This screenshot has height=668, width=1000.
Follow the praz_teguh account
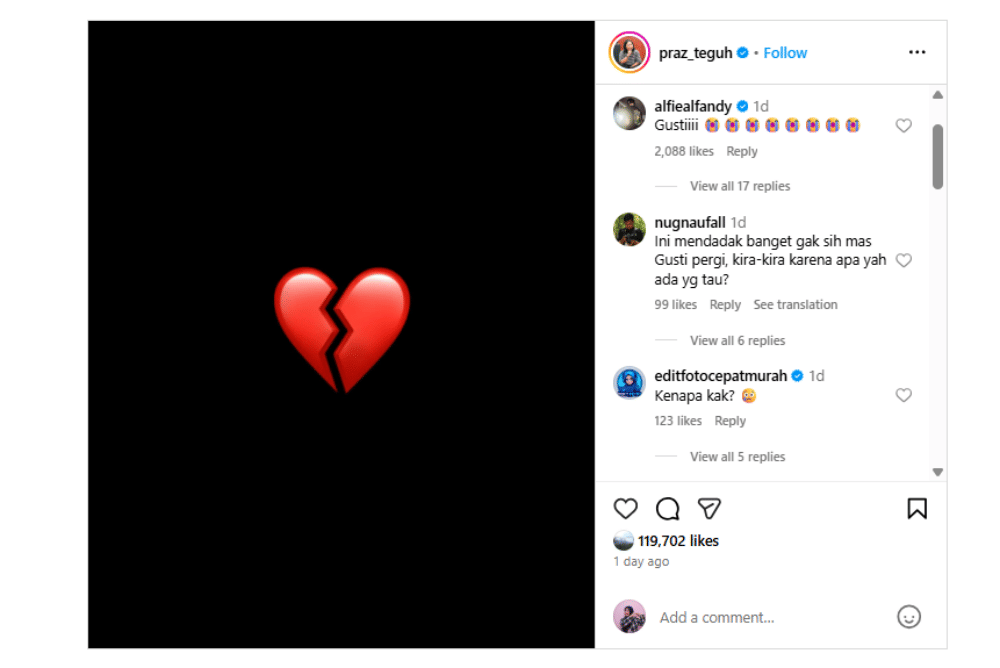tap(784, 52)
